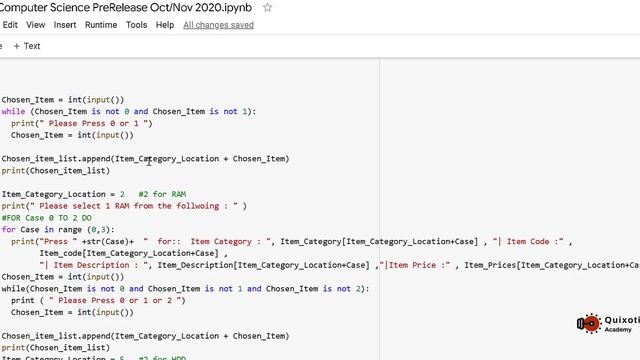This screenshot has height=360, width=640.
Task: Star the notebook with the star icon
Action: coord(267,7)
